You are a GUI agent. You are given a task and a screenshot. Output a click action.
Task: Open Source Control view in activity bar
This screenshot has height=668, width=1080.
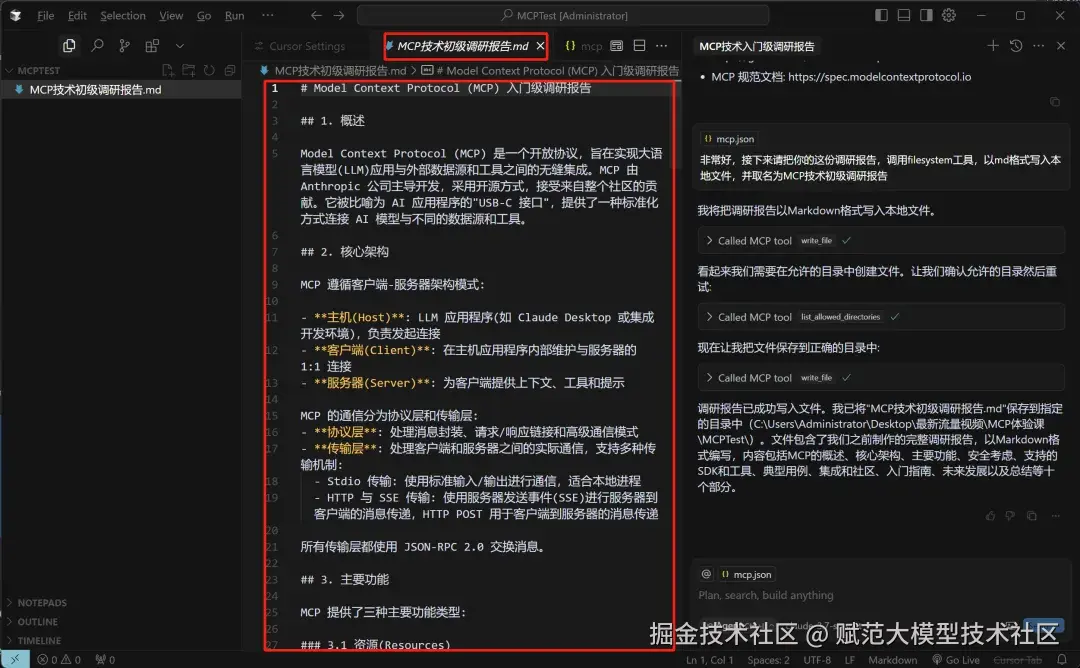[125, 45]
